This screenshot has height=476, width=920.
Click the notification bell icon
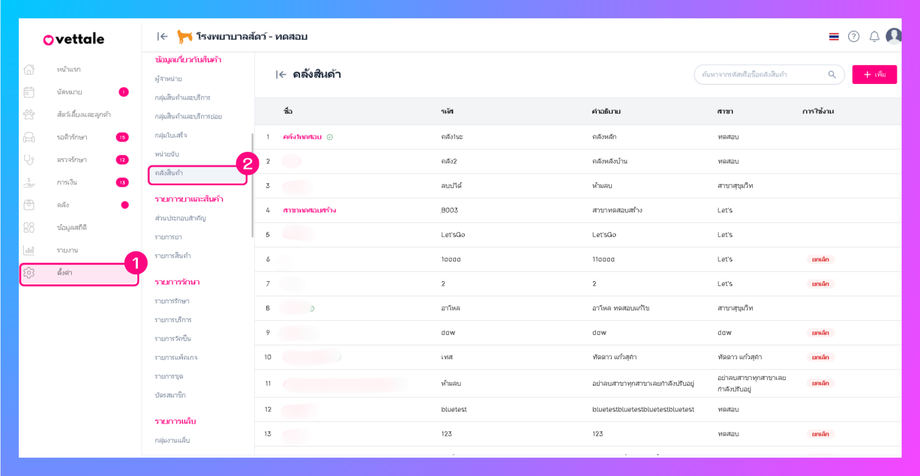coord(874,37)
